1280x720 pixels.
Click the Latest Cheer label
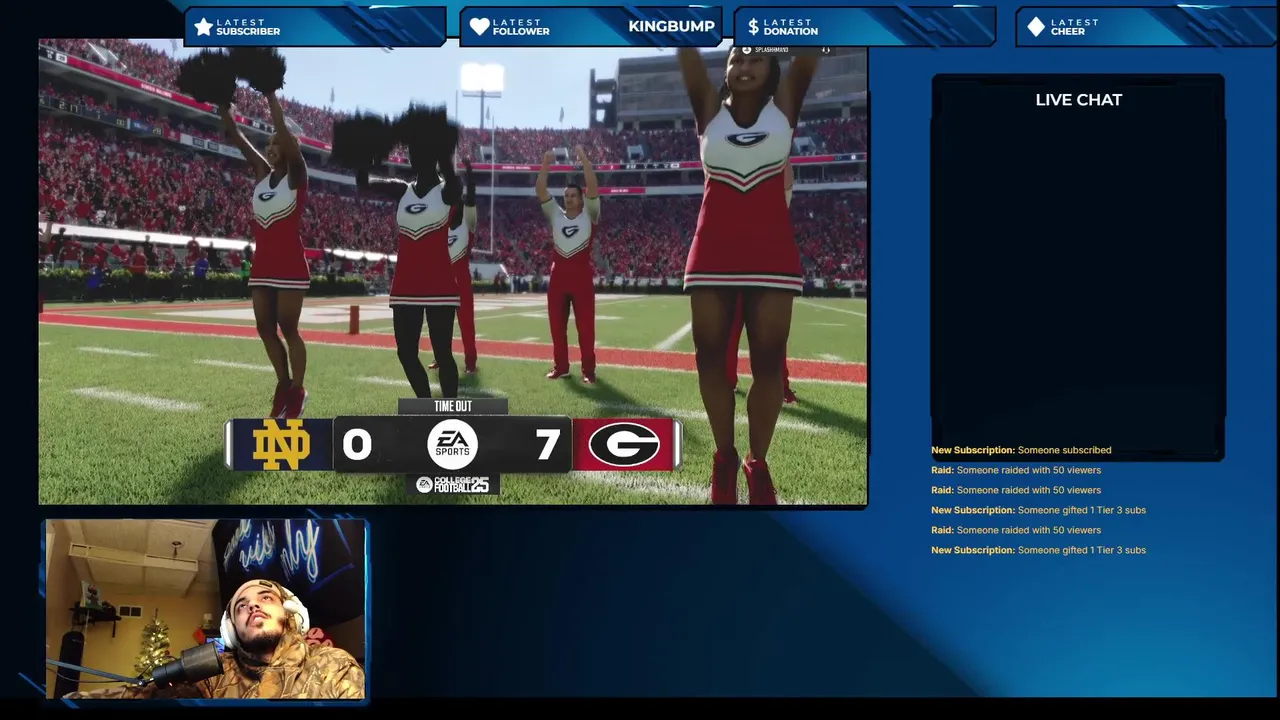(1075, 27)
